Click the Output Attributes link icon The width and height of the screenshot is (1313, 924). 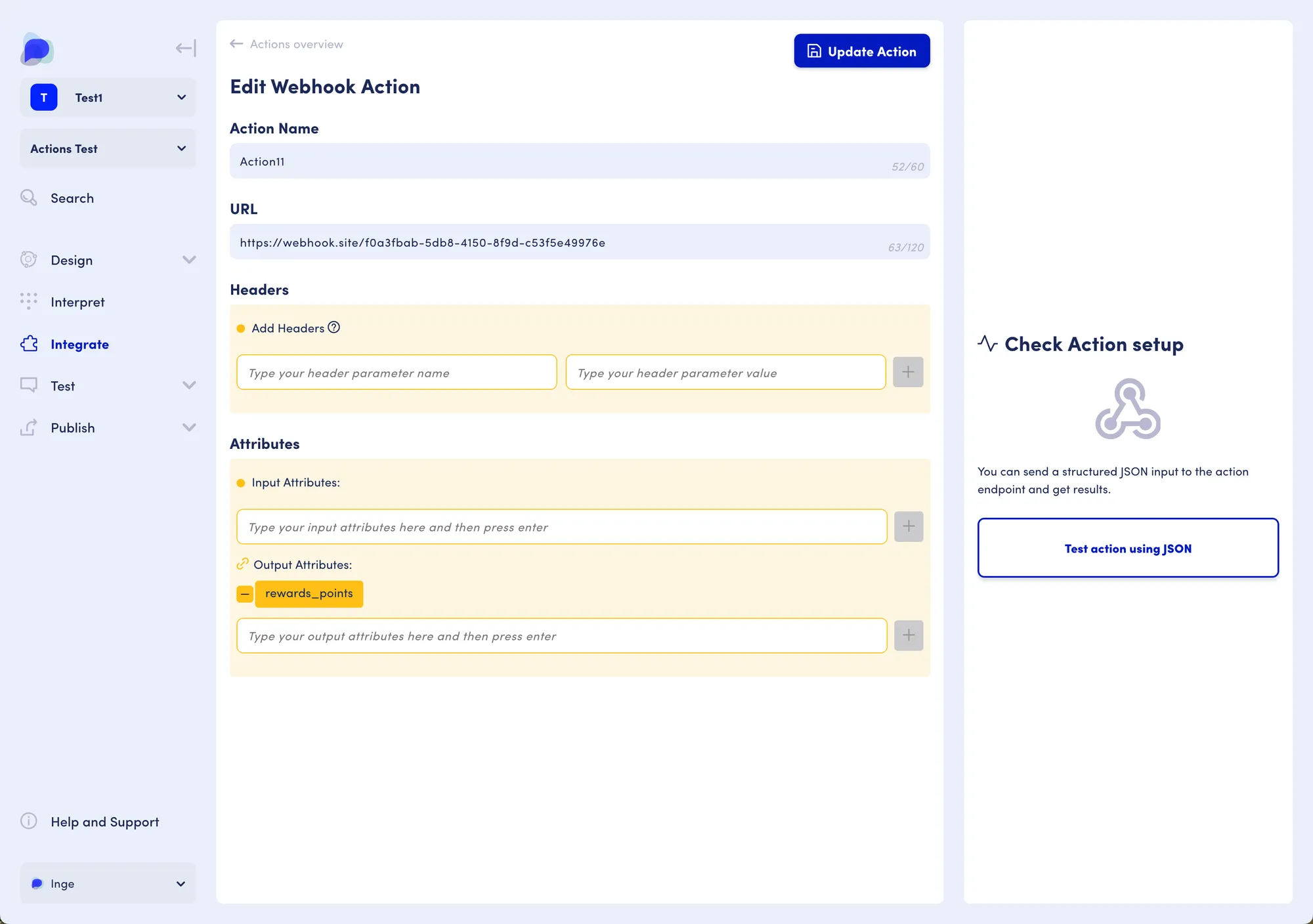click(x=242, y=564)
